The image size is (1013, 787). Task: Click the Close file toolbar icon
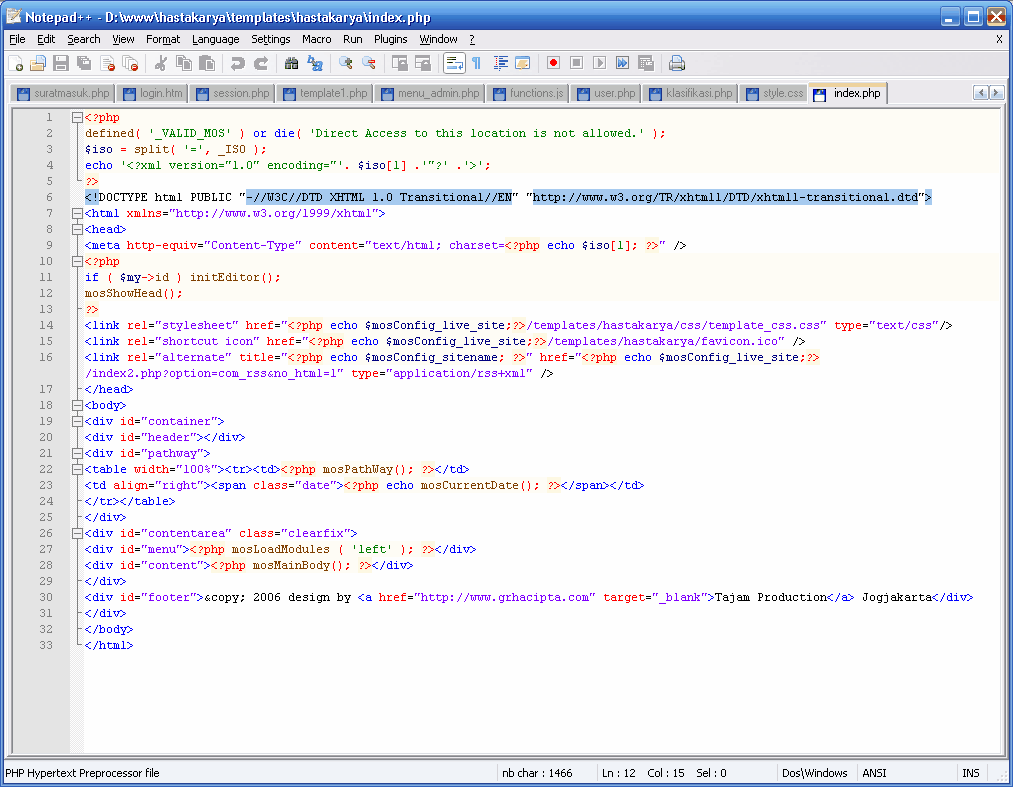(x=107, y=63)
